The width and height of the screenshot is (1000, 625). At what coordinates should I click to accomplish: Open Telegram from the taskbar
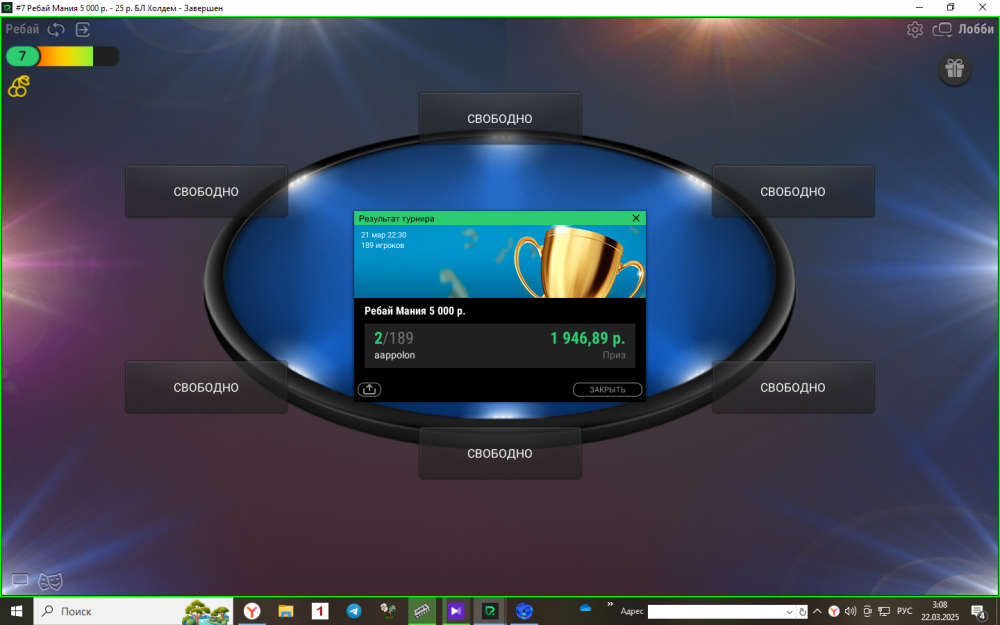click(354, 610)
